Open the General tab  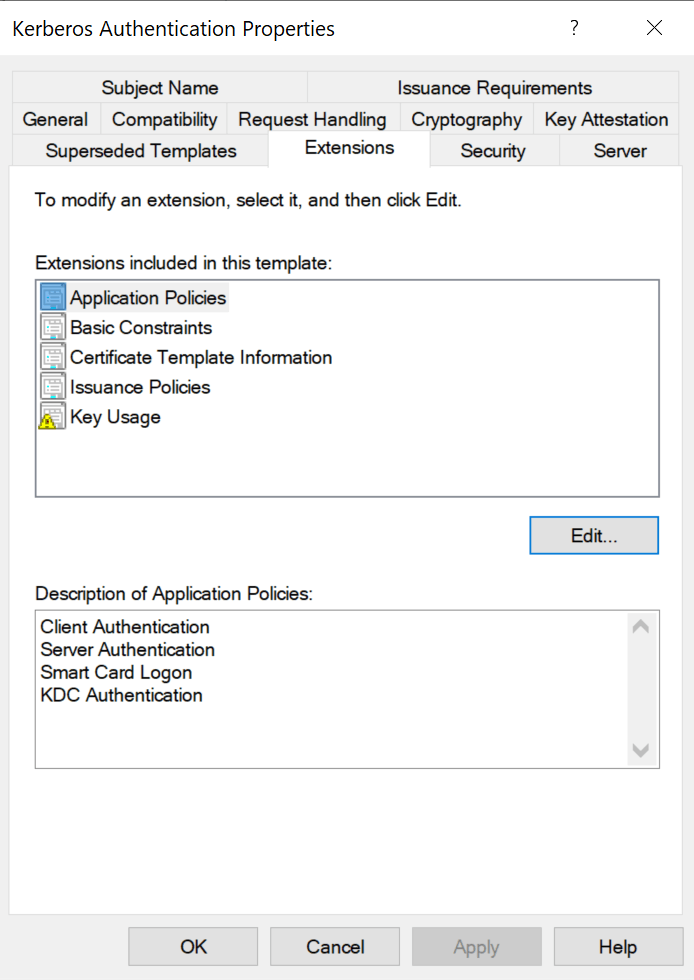click(56, 119)
